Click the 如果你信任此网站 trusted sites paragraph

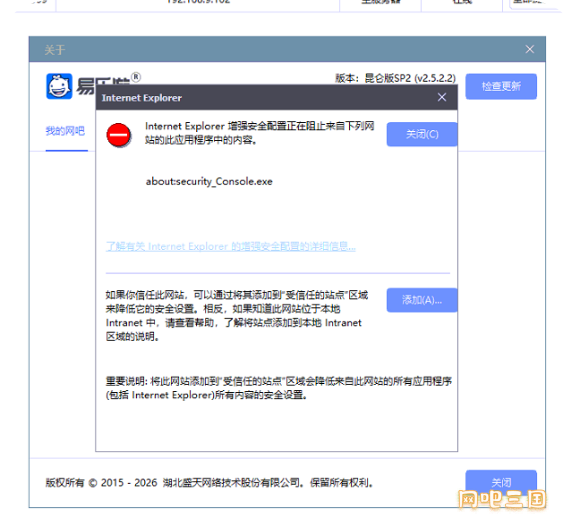[237, 315]
